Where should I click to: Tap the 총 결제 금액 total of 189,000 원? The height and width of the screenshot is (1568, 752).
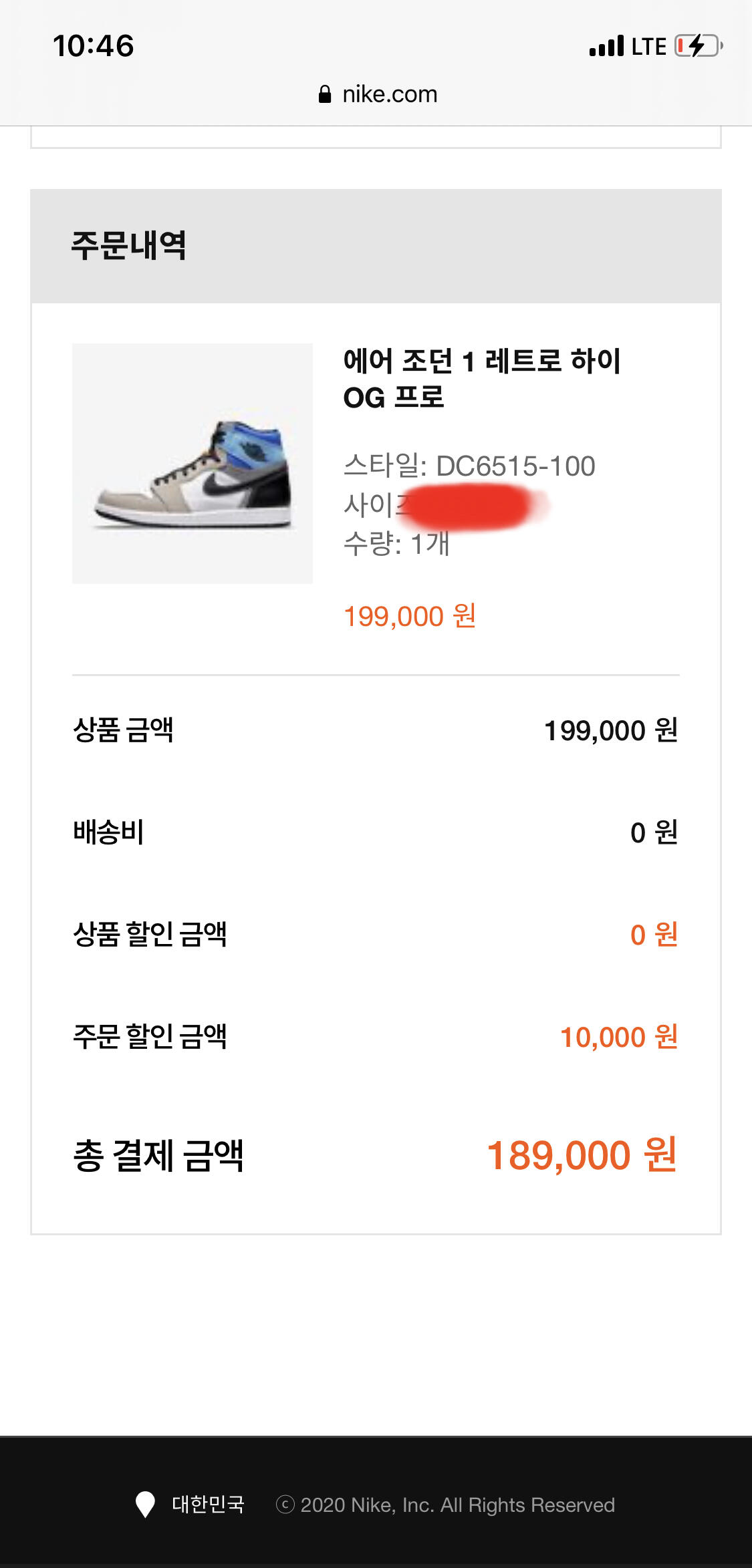(x=582, y=1155)
